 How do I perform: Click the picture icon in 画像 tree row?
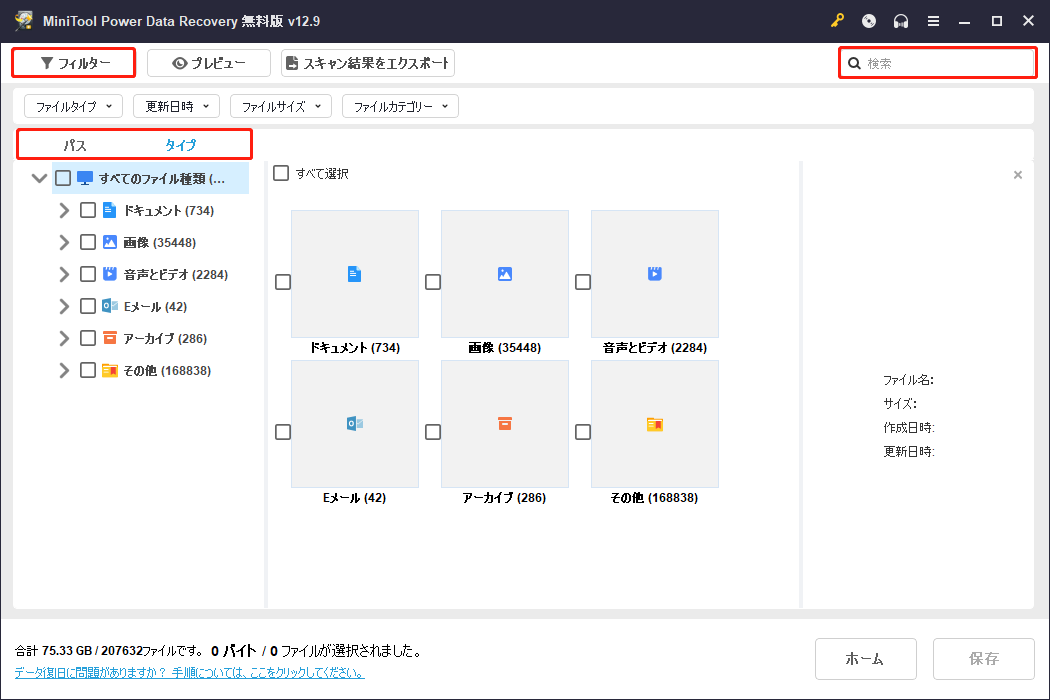(110, 242)
